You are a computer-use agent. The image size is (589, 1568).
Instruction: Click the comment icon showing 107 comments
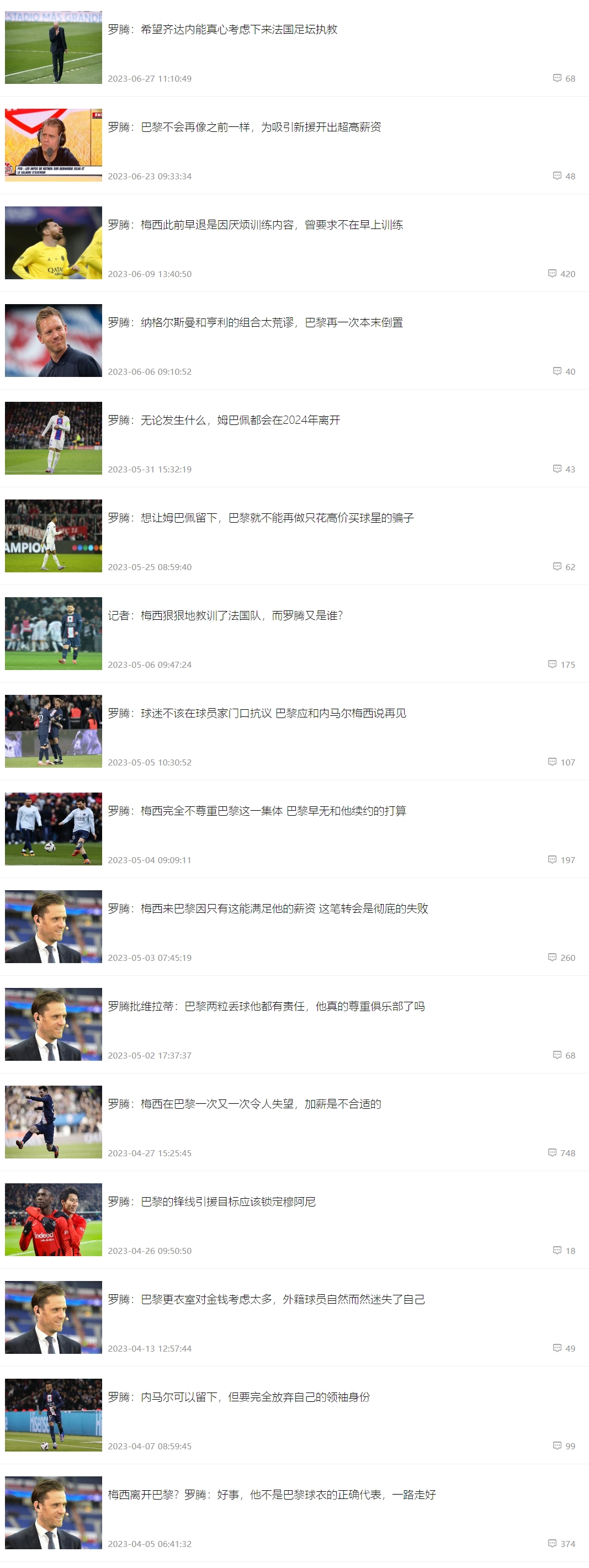552,762
